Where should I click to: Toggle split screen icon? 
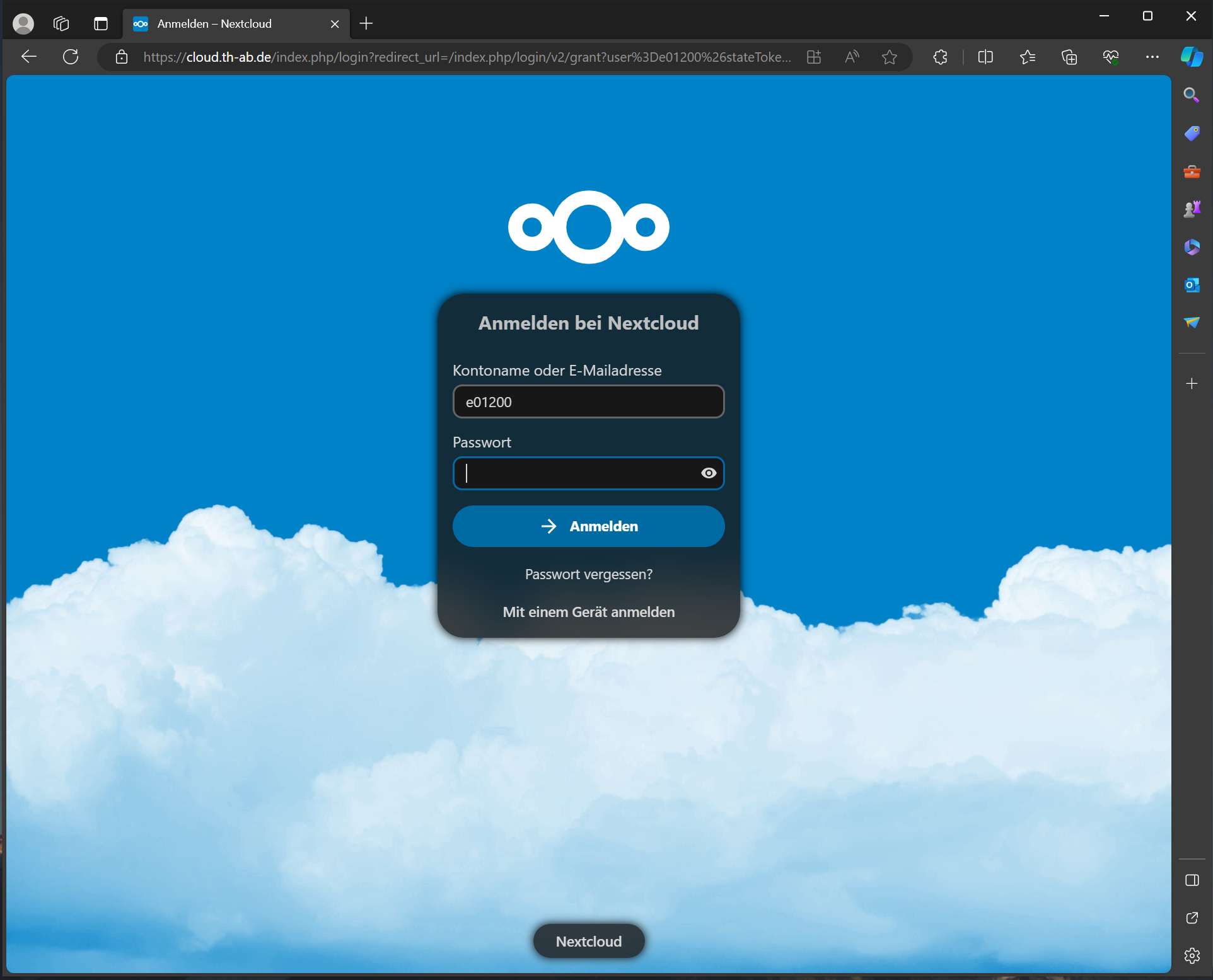point(985,57)
